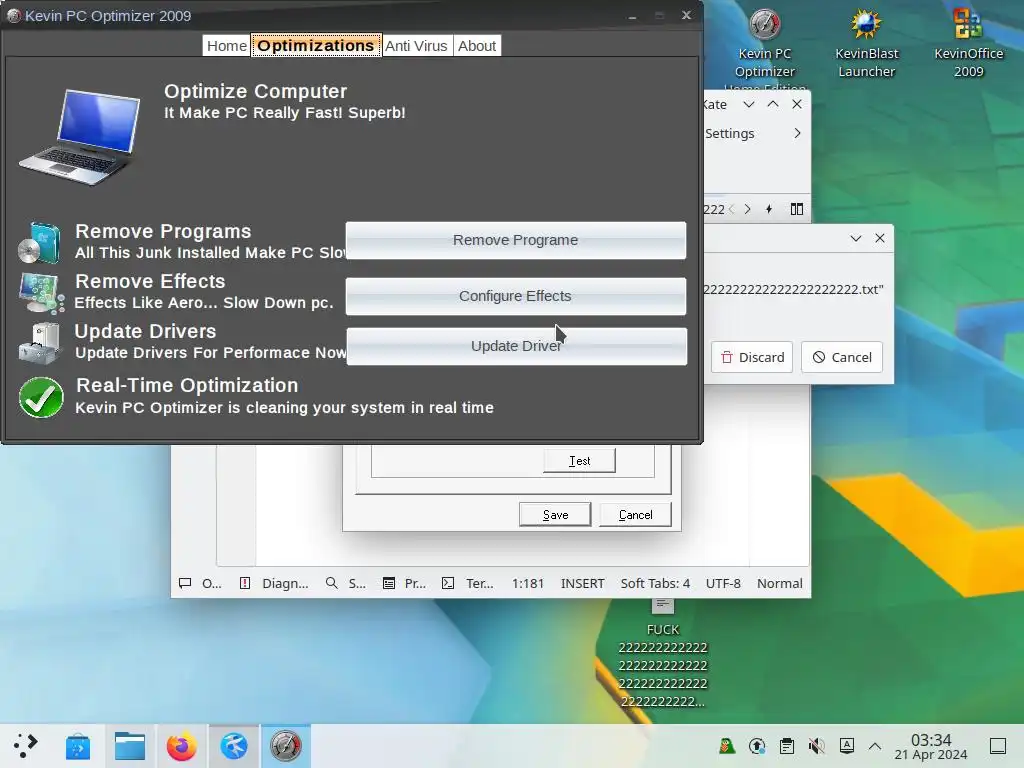Click the Remove Programe button

pos(515,240)
